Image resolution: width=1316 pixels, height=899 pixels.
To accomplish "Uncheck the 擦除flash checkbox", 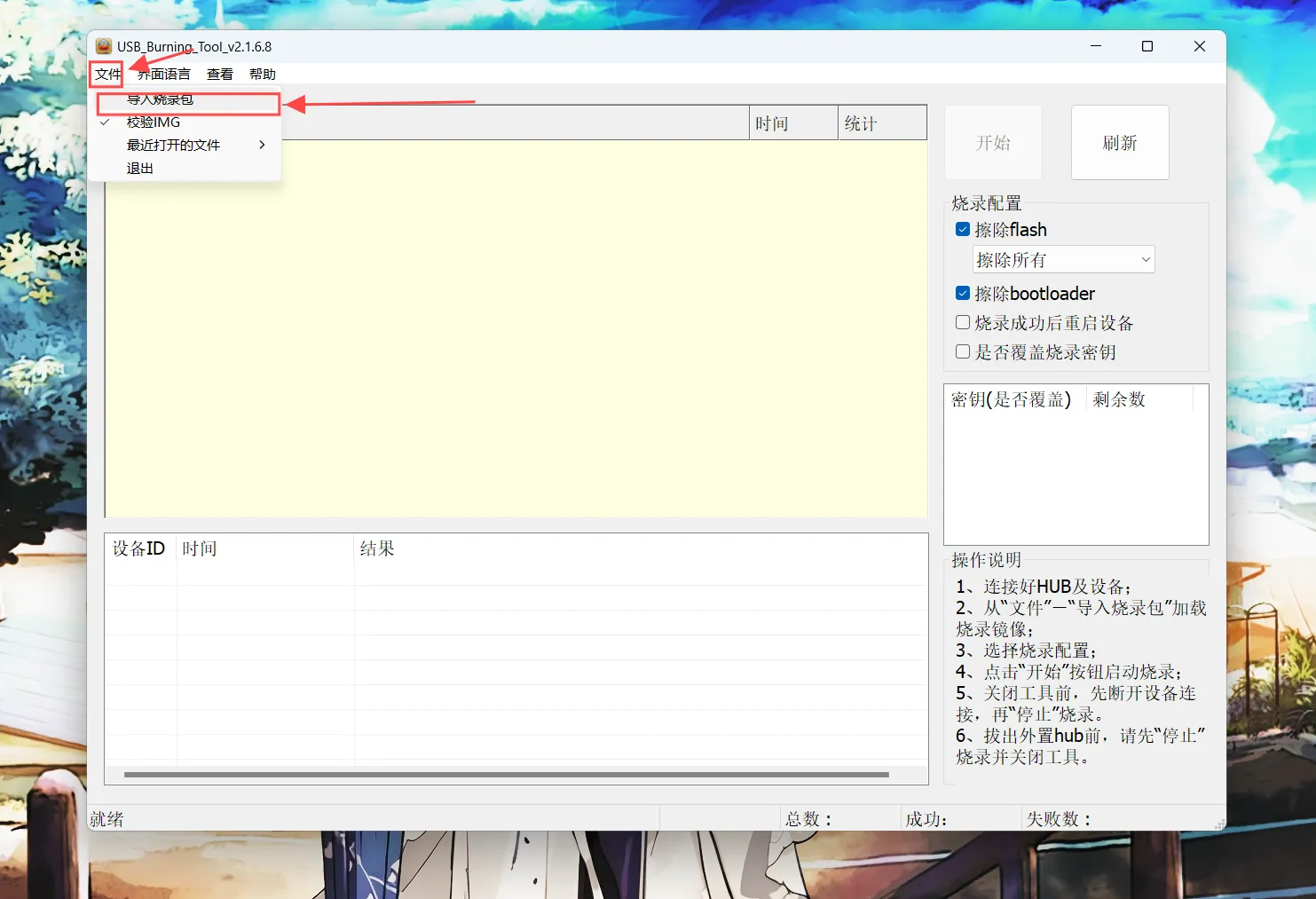I will click(963, 230).
